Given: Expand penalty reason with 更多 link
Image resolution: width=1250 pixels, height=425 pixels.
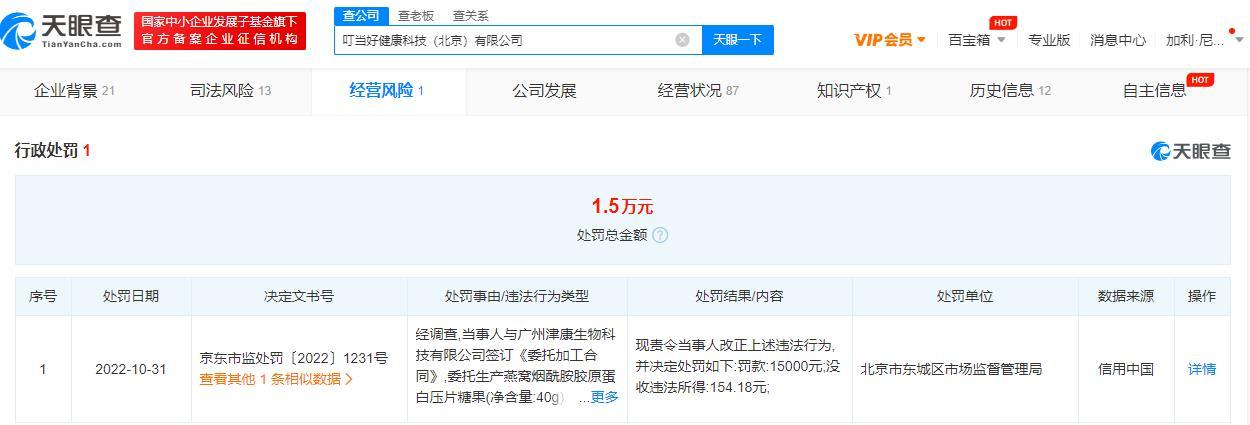Looking at the screenshot, I should pyautogui.click(x=604, y=397).
